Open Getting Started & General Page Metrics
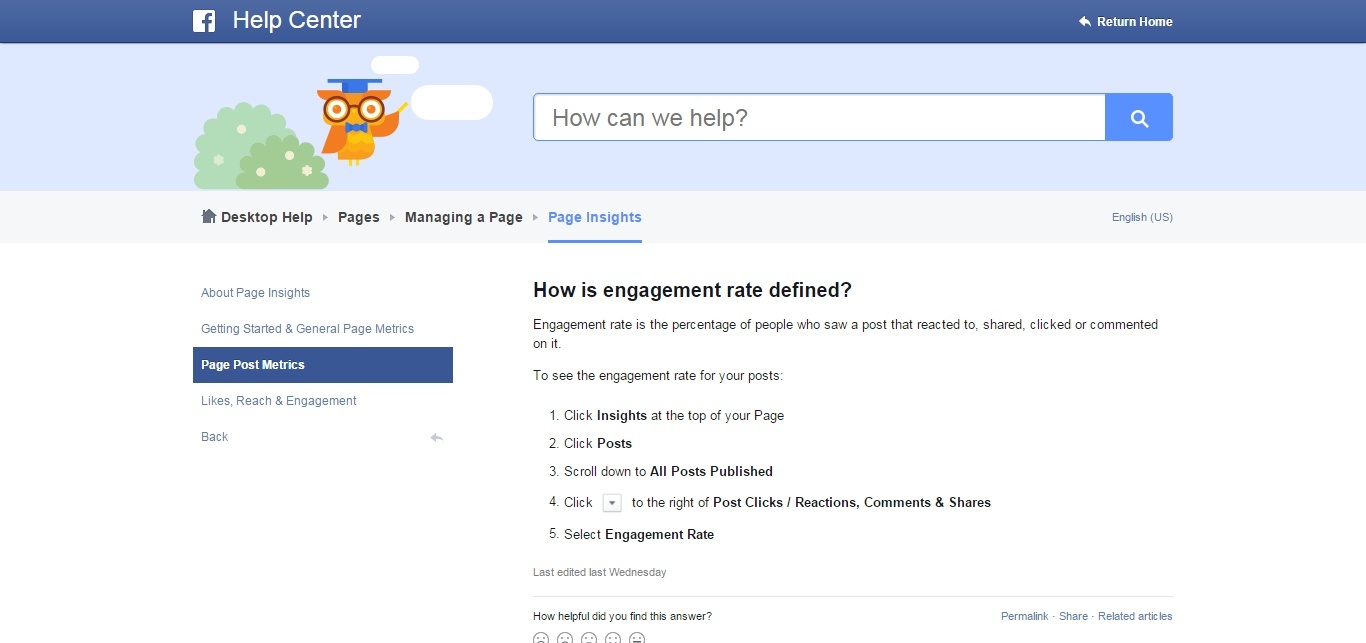 [x=308, y=329]
